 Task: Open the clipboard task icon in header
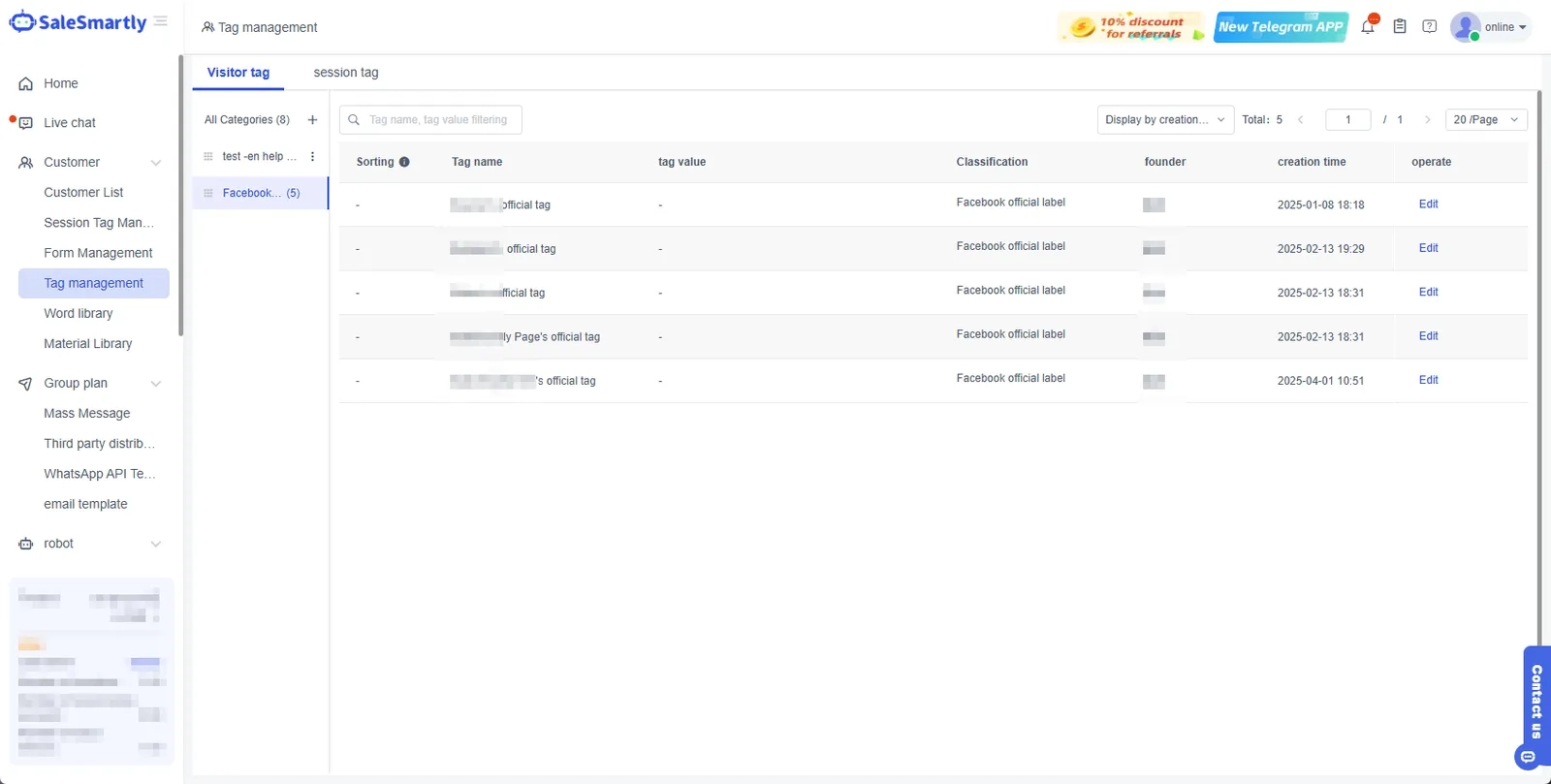point(1400,27)
